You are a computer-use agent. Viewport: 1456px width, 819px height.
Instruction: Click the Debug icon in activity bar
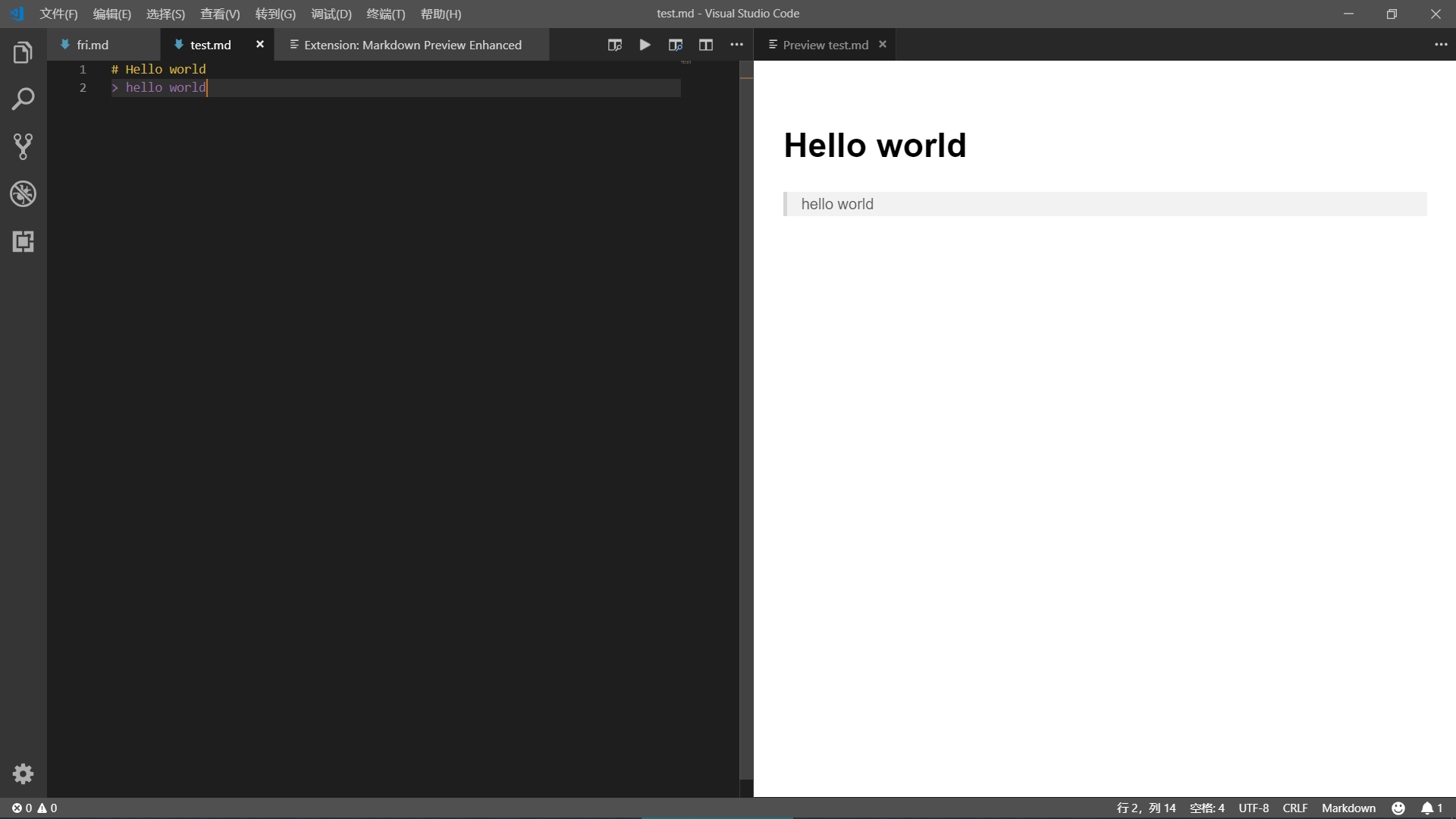coord(23,193)
